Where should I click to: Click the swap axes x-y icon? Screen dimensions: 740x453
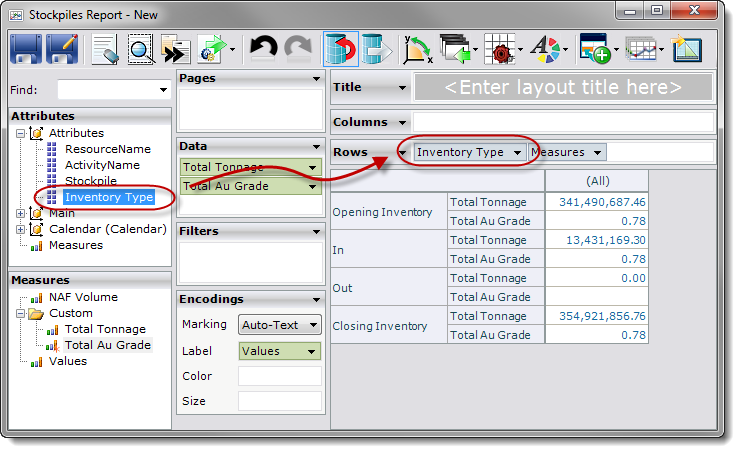[x=417, y=49]
